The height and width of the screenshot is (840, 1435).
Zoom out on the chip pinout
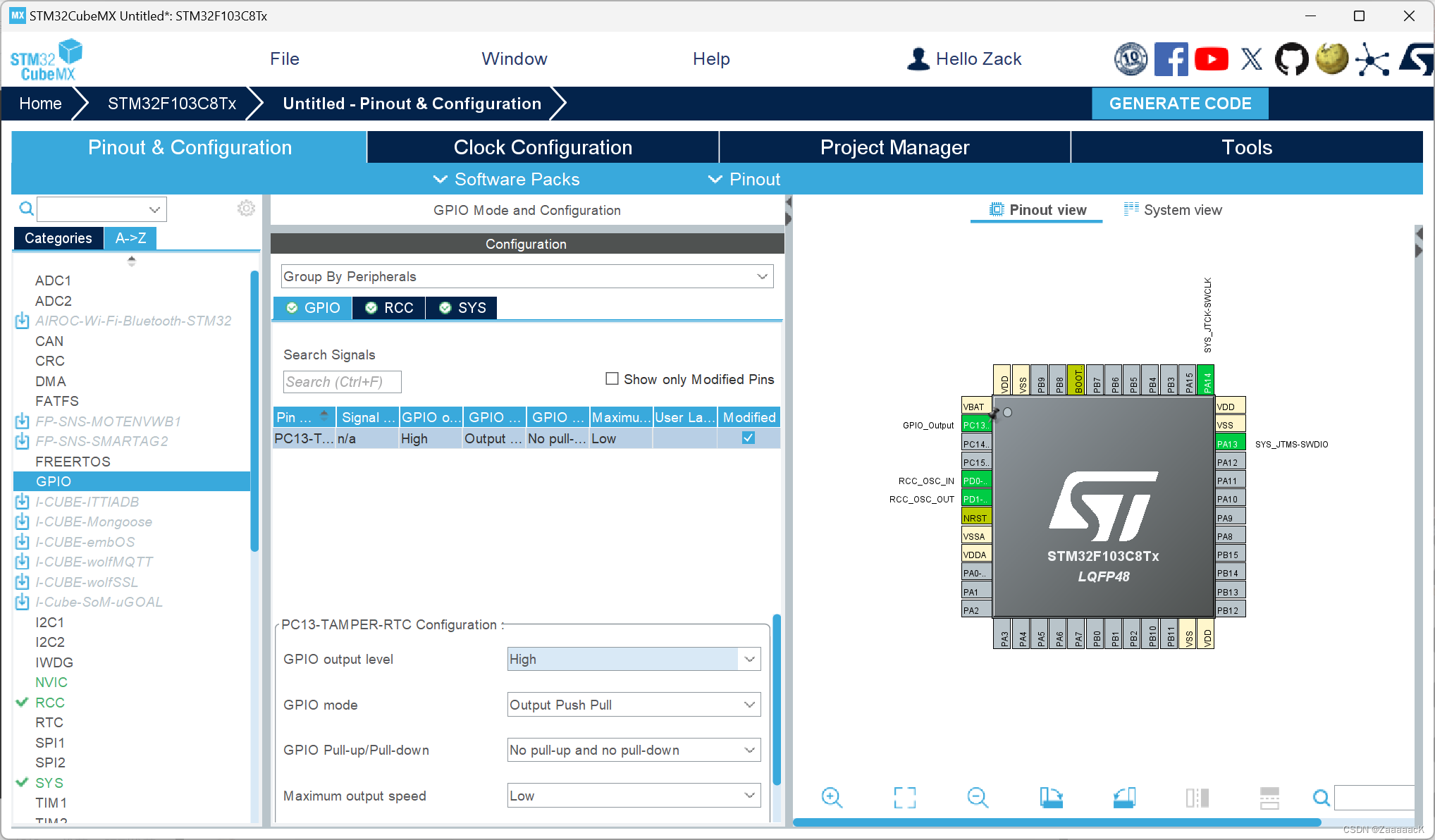pyautogui.click(x=978, y=797)
